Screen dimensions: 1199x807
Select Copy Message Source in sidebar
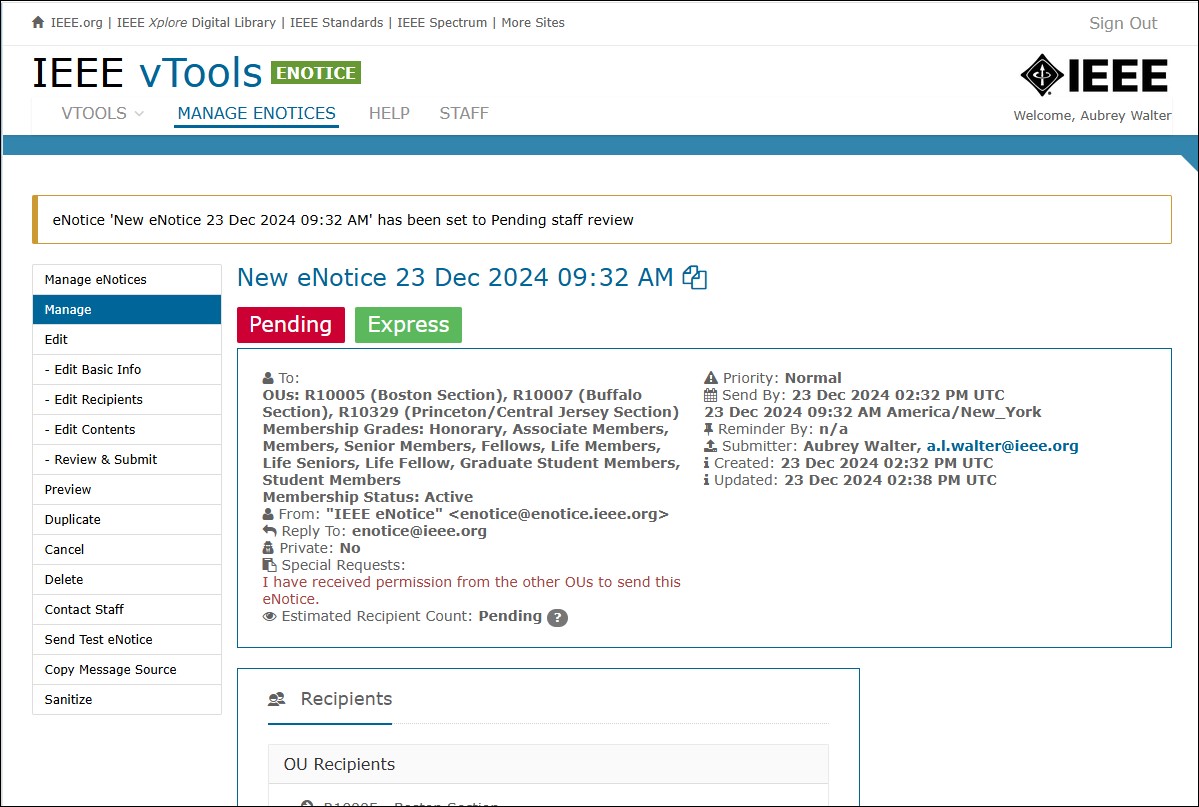pos(127,669)
